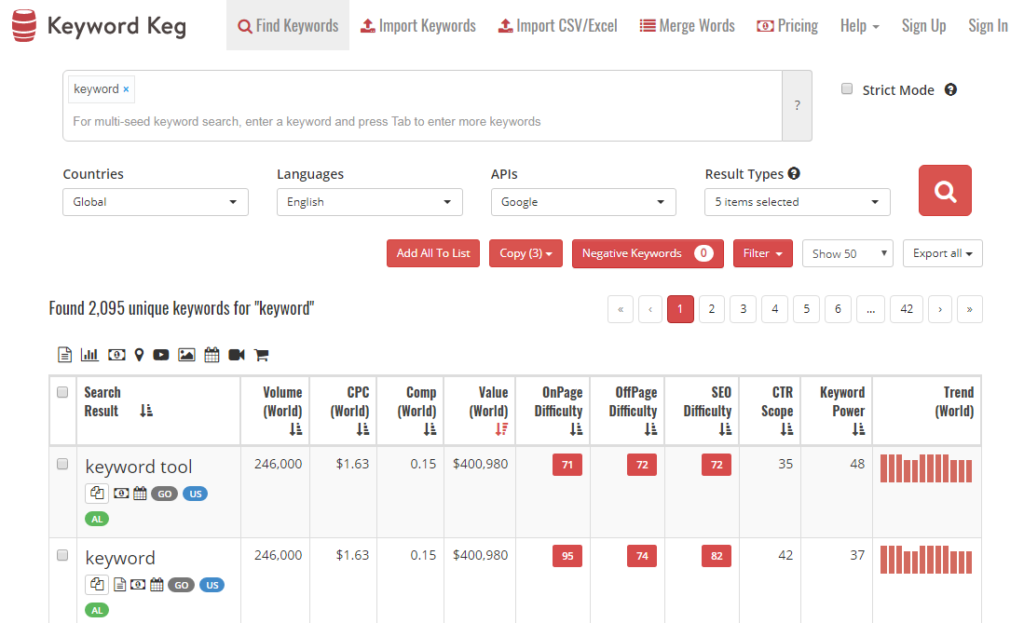Image resolution: width=1024 pixels, height=623 pixels.
Task: Click the US badge under 'keyword tool'
Action: click(x=195, y=494)
